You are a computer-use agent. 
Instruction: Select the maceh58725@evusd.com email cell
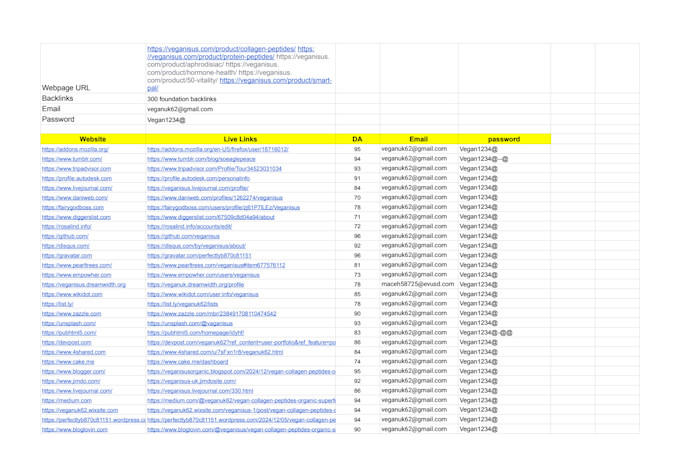418,284
